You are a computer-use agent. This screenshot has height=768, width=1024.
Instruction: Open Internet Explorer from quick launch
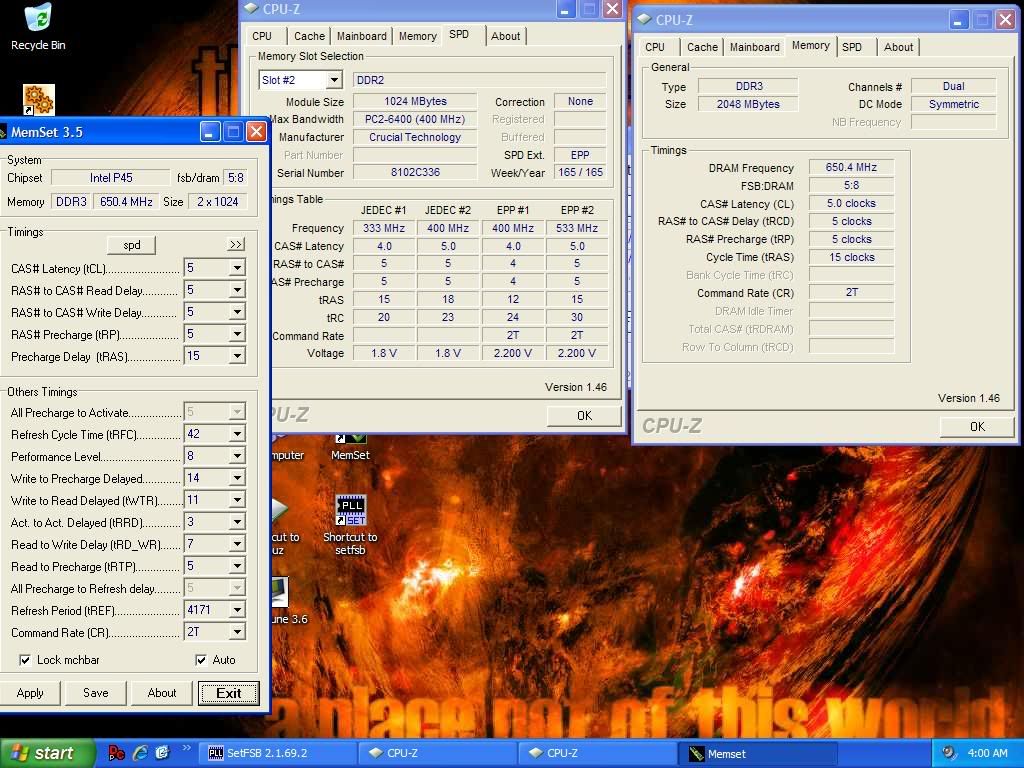pyautogui.click(x=140, y=753)
